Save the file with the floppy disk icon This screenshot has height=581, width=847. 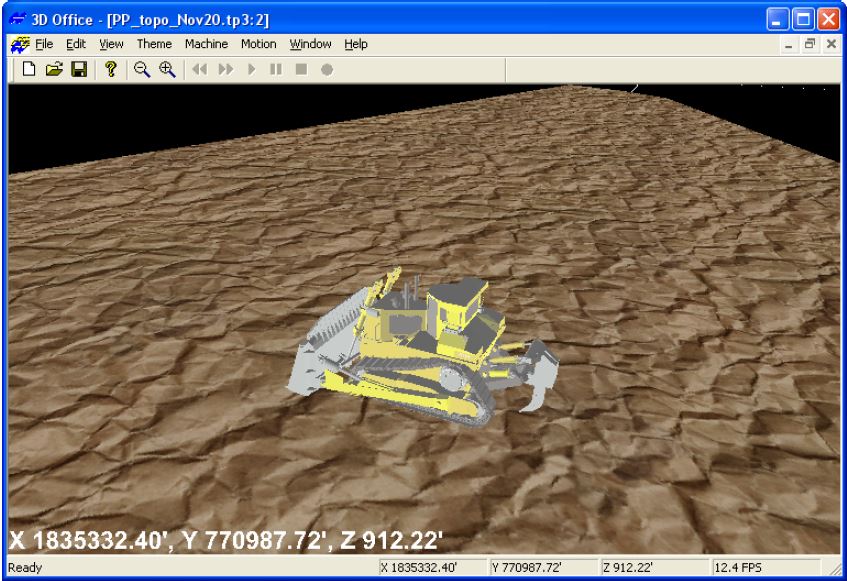coord(79,69)
